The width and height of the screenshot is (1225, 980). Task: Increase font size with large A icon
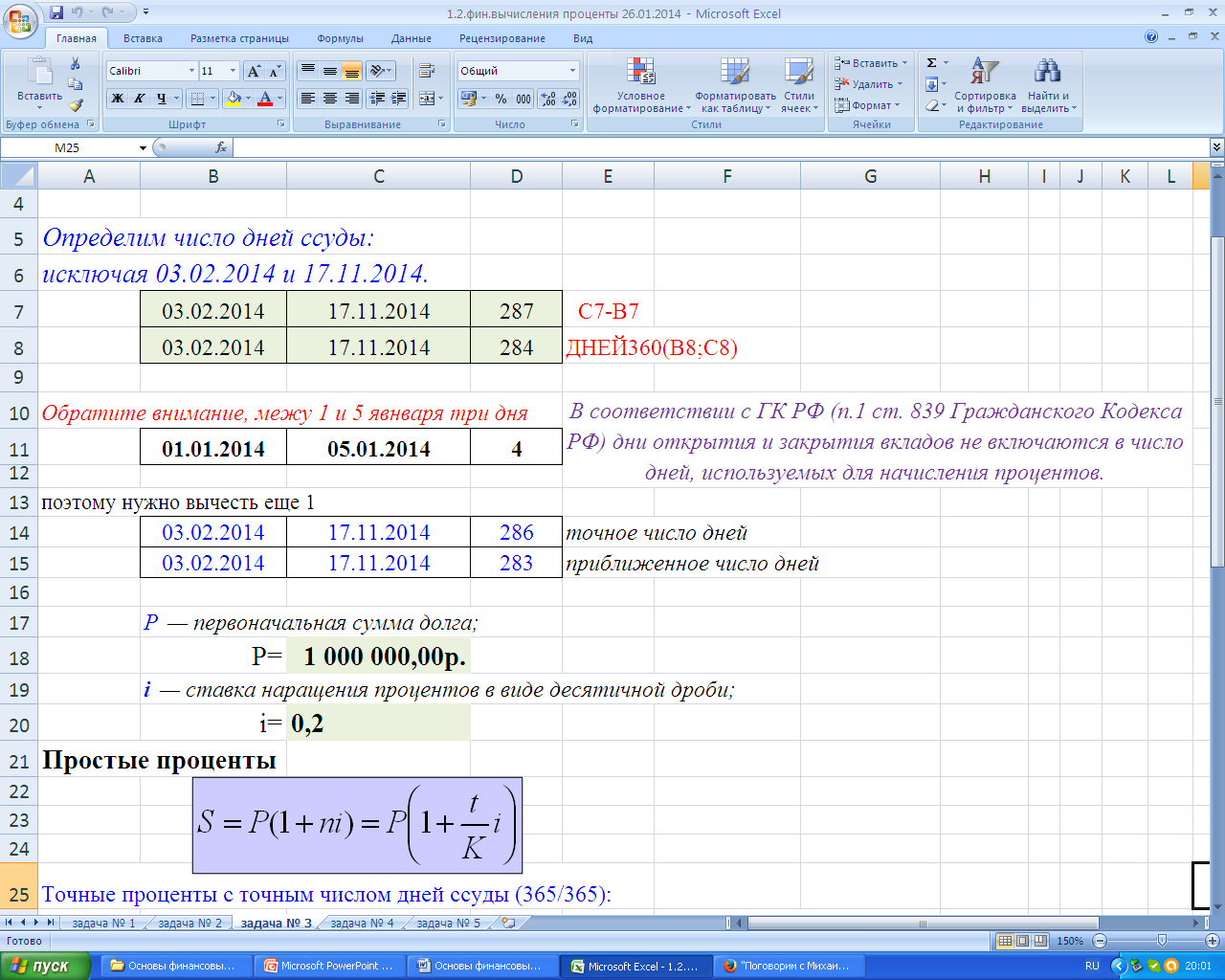click(254, 71)
